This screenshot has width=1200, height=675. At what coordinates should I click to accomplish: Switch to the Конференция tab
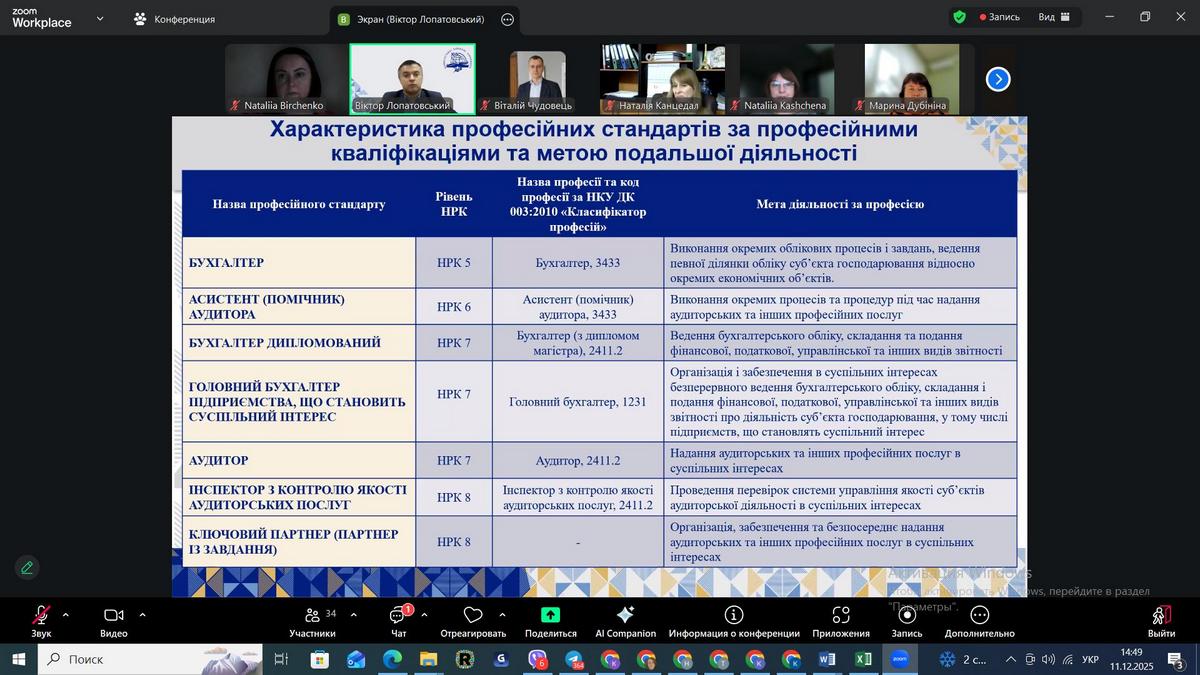tap(175, 19)
